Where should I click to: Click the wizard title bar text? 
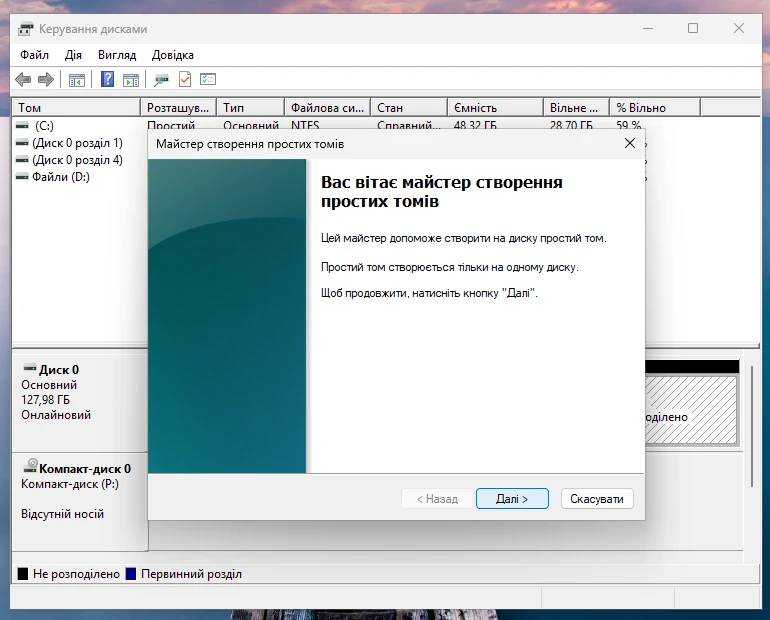point(250,144)
